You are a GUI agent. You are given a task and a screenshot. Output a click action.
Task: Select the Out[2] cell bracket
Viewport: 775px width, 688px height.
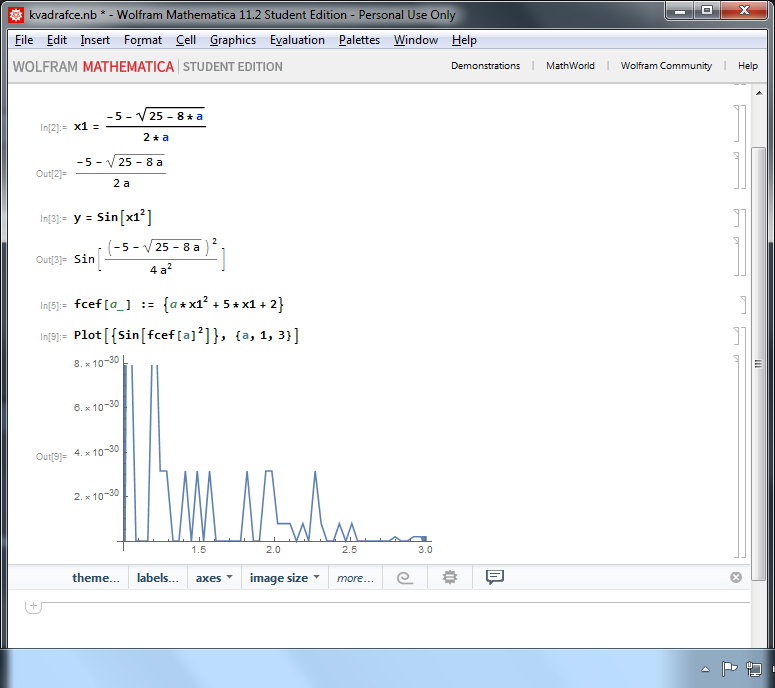[737, 171]
